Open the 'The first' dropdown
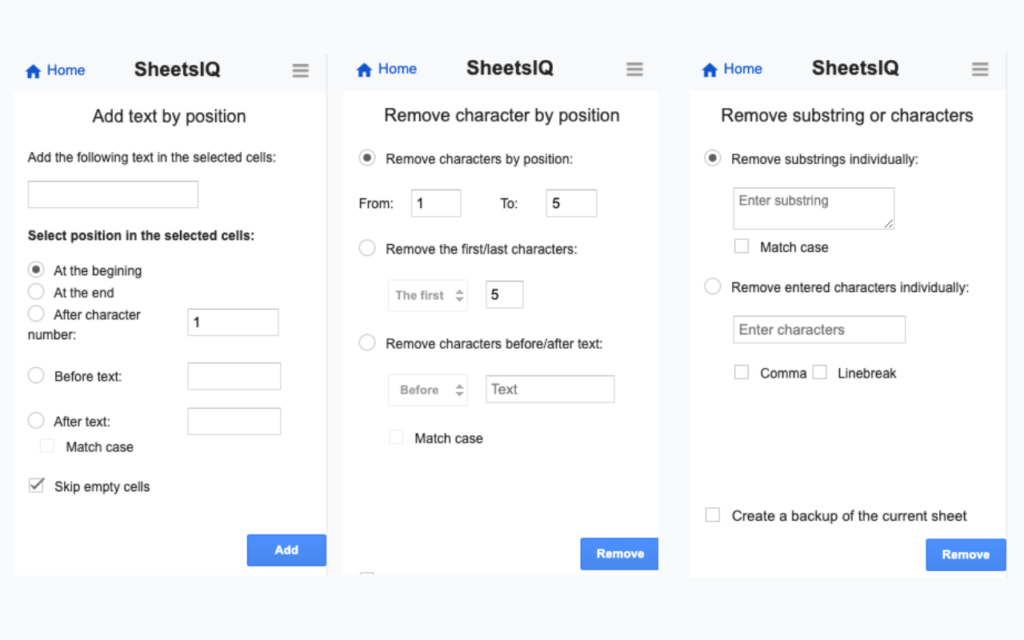This screenshot has height=640, width=1024. tap(428, 295)
